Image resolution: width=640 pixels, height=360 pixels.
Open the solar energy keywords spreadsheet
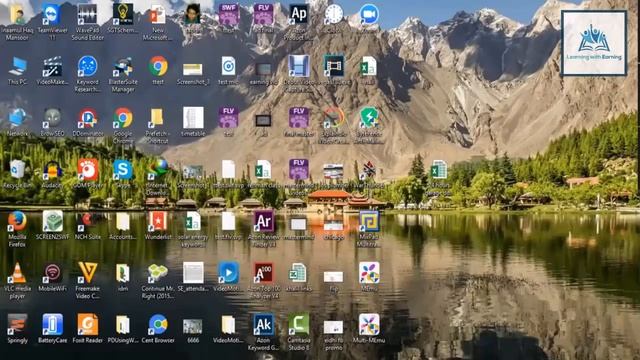click(x=193, y=221)
